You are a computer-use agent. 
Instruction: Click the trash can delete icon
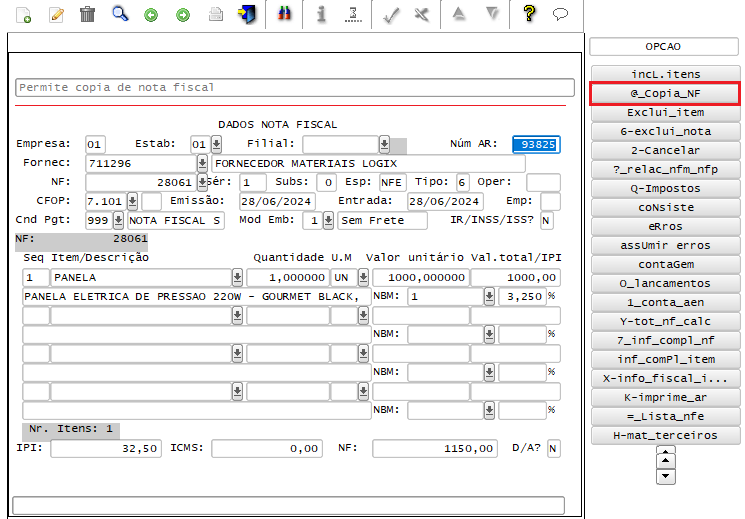tap(87, 14)
